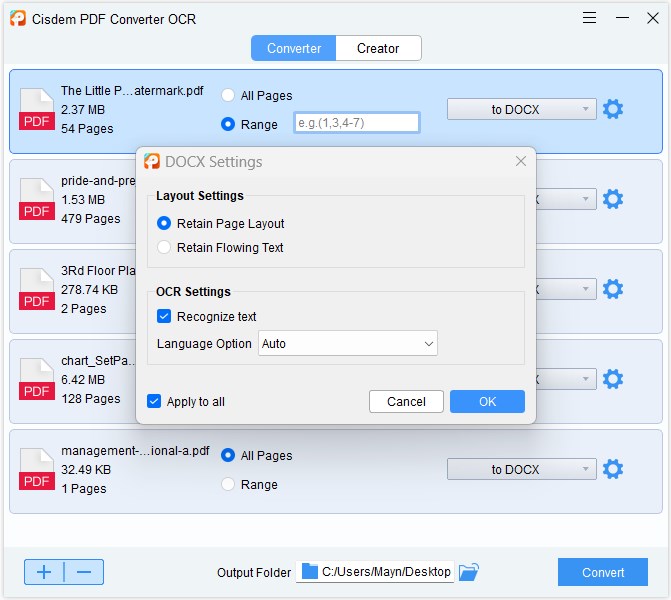This screenshot has height=600, width=671.
Task: Click Cancel in DOCX Settings
Action: point(406,401)
